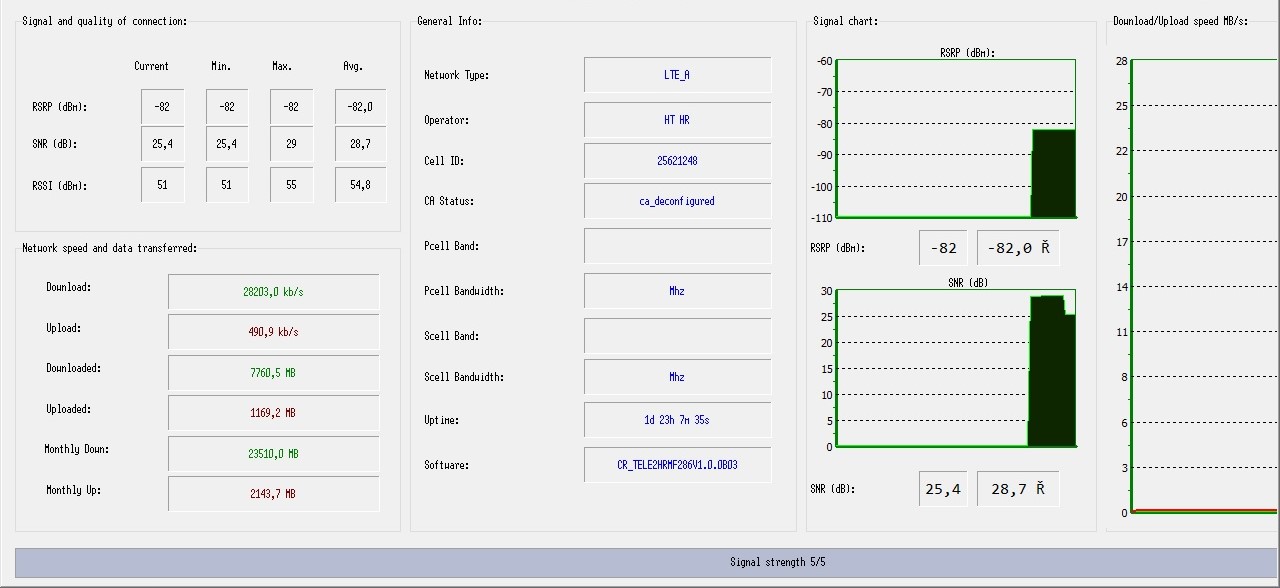
Task: Select the Uptime field value
Action: tap(677, 420)
